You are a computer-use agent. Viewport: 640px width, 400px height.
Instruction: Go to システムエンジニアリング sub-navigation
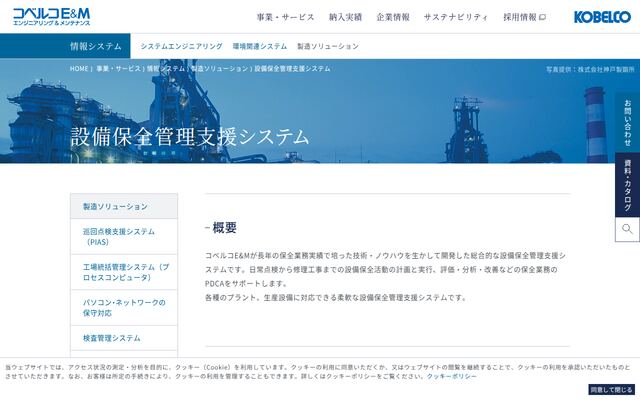(181, 46)
